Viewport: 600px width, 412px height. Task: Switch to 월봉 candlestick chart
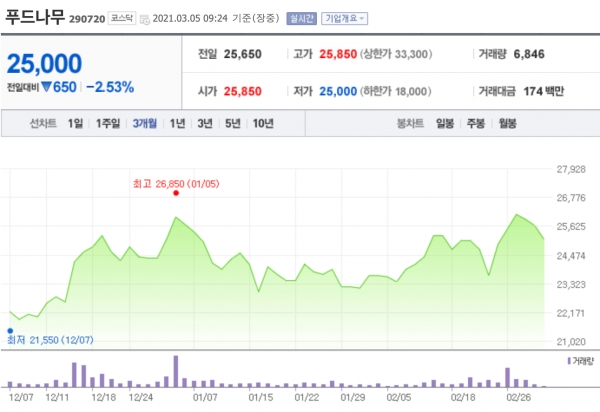click(x=507, y=123)
